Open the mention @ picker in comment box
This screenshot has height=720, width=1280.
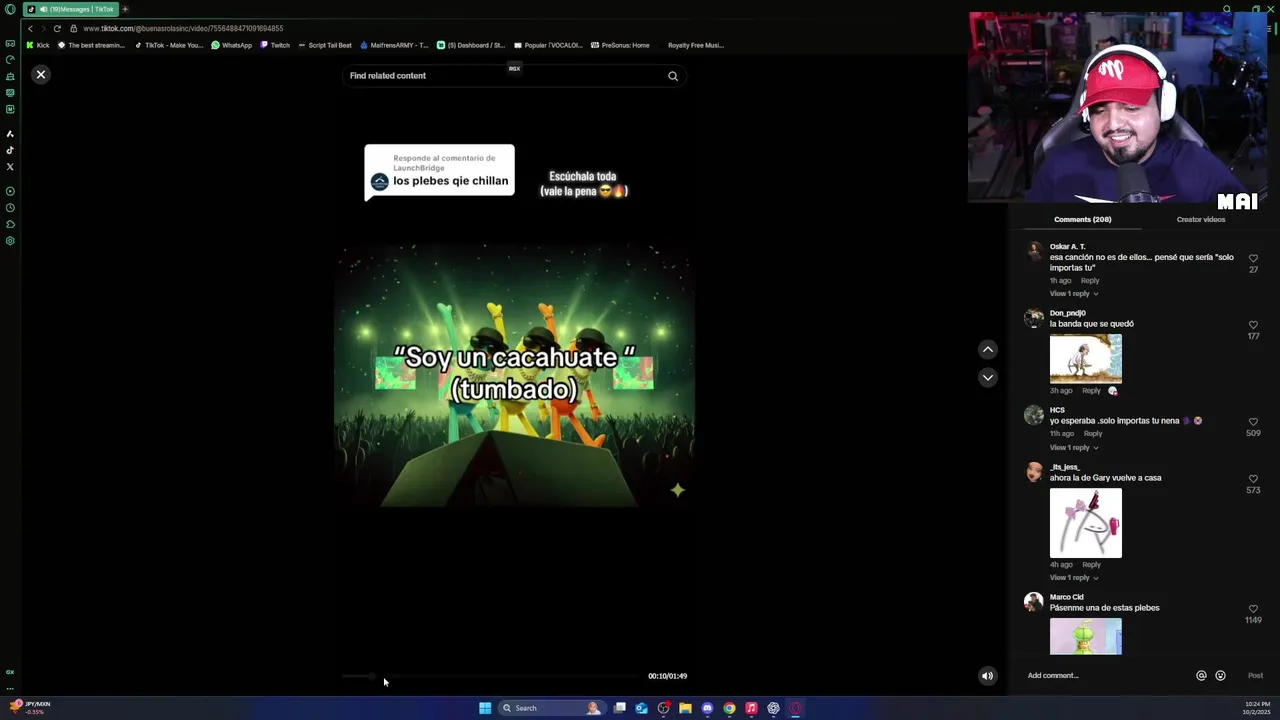pyautogui.click(x=1202, y=676)
